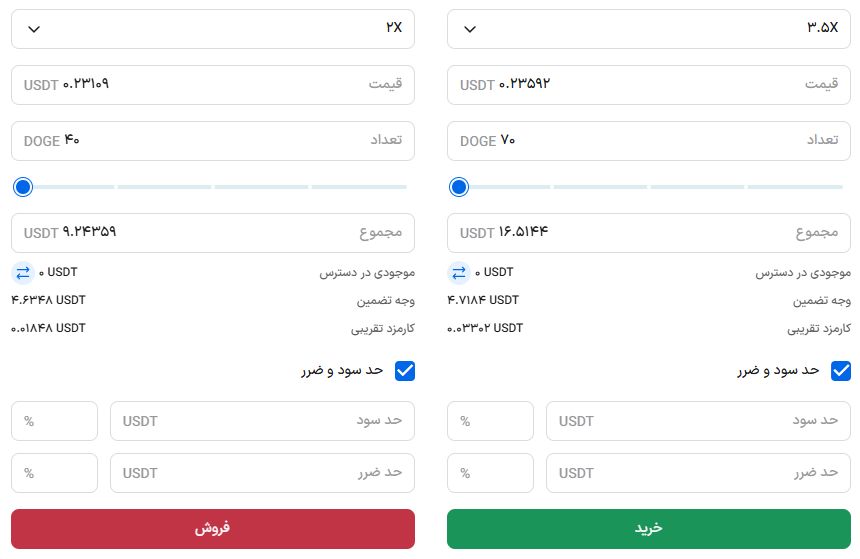Click the buy total field showing 16.5144
Viewport: 860px width, 559px height.
(649, 233)
